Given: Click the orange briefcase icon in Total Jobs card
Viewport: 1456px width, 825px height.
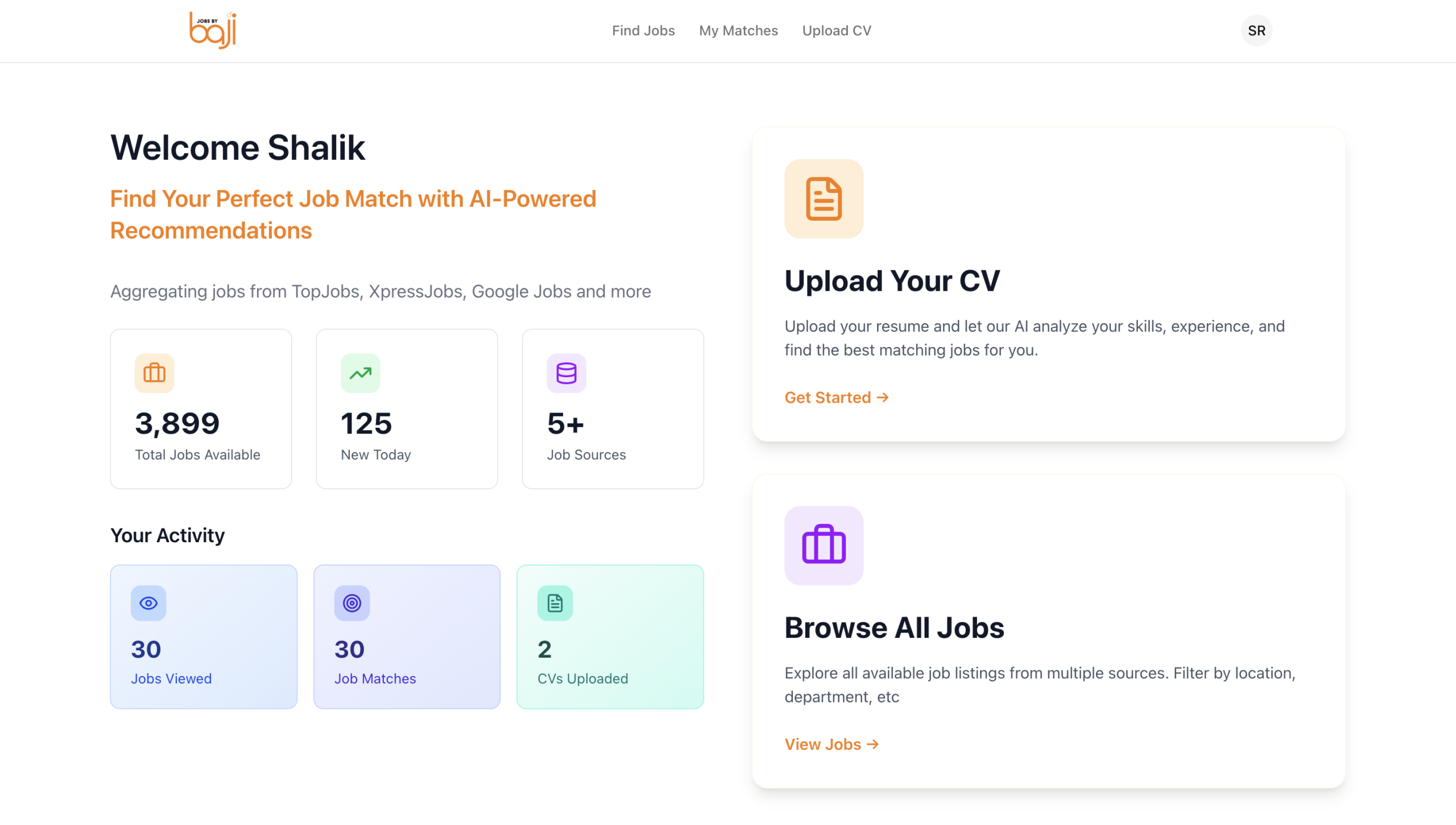Looking at the screenshot, I should point(154,373).
